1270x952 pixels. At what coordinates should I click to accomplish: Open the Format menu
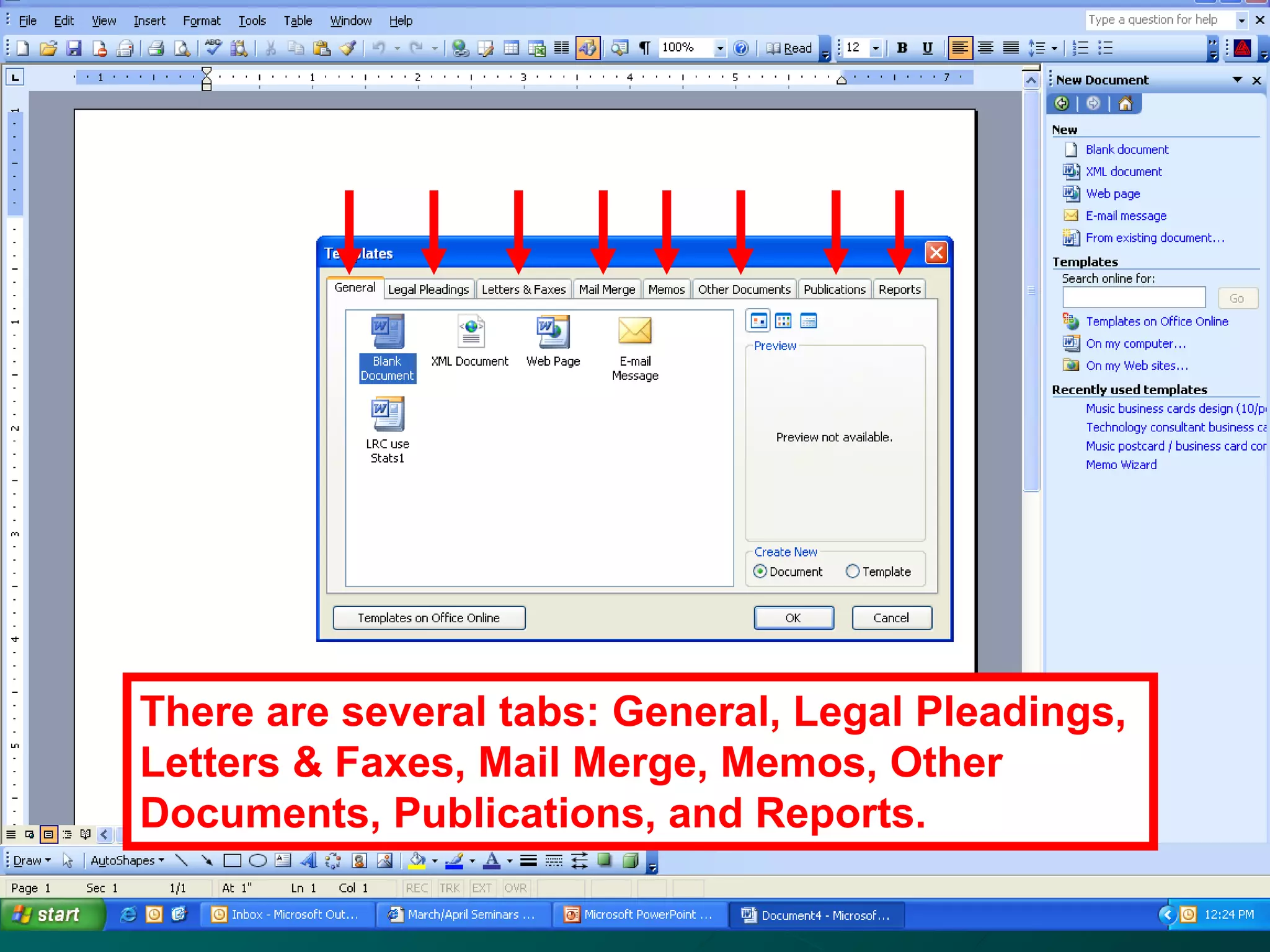202,21
